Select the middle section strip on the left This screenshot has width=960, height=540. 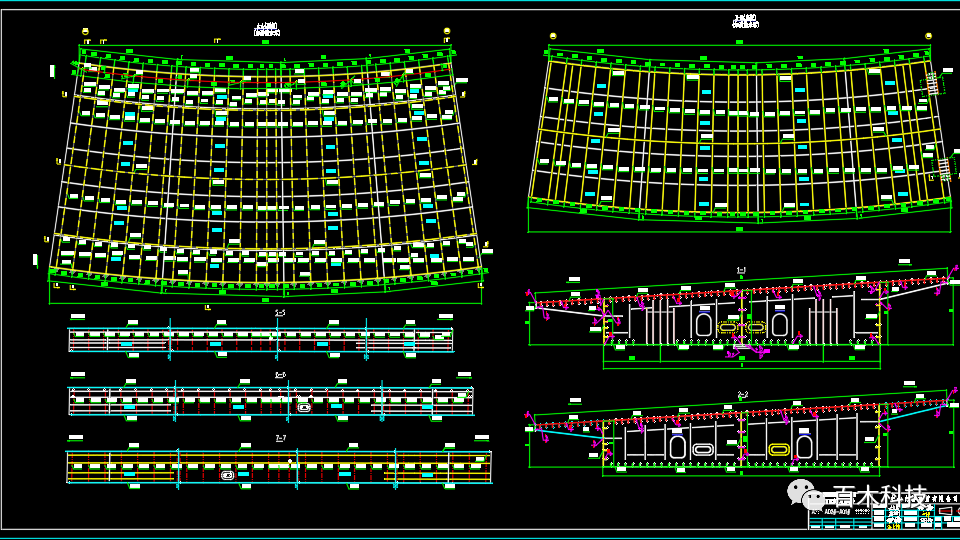click(270, 400)
